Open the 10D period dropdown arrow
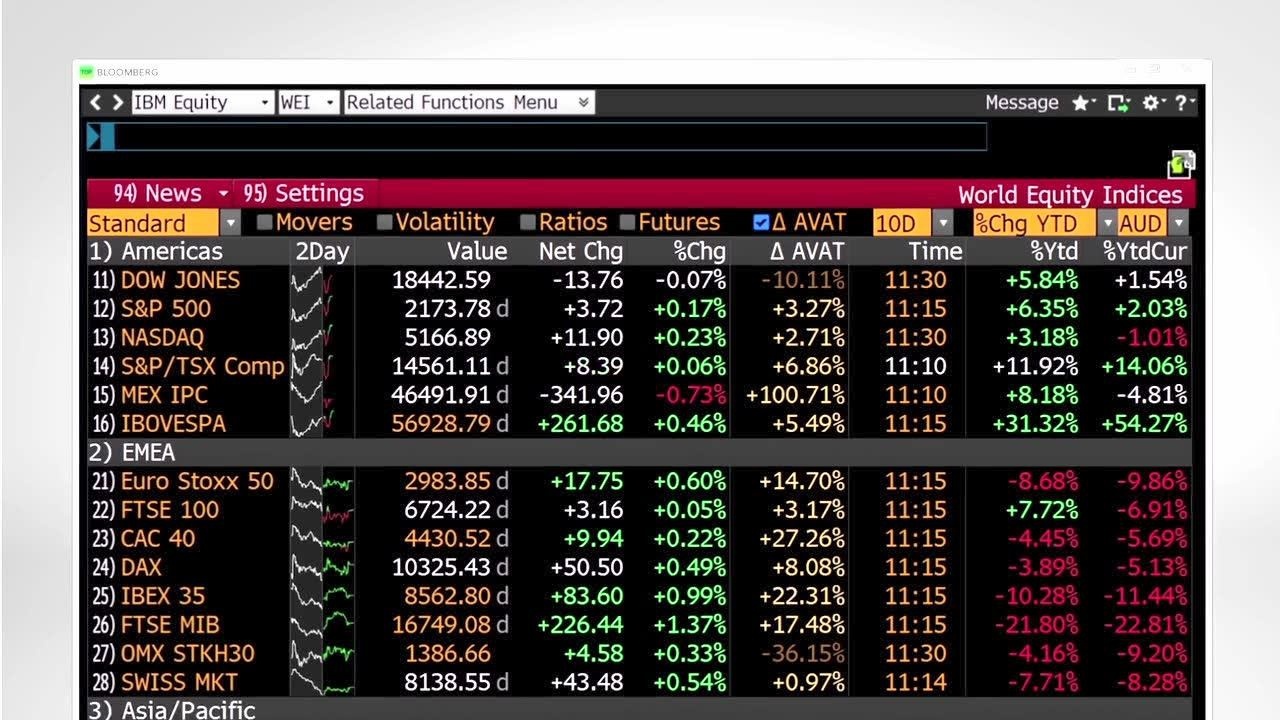This screenshot has width=1280, height=720. (943, 223)
